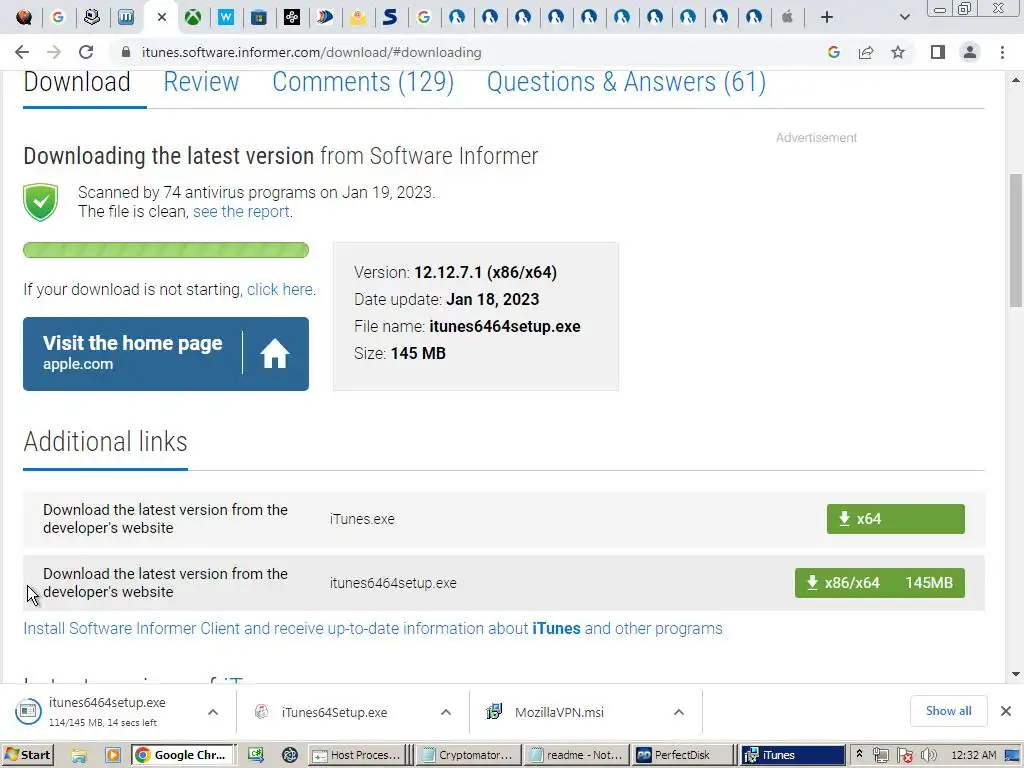Click the browser forward arrow

(54, 52)
